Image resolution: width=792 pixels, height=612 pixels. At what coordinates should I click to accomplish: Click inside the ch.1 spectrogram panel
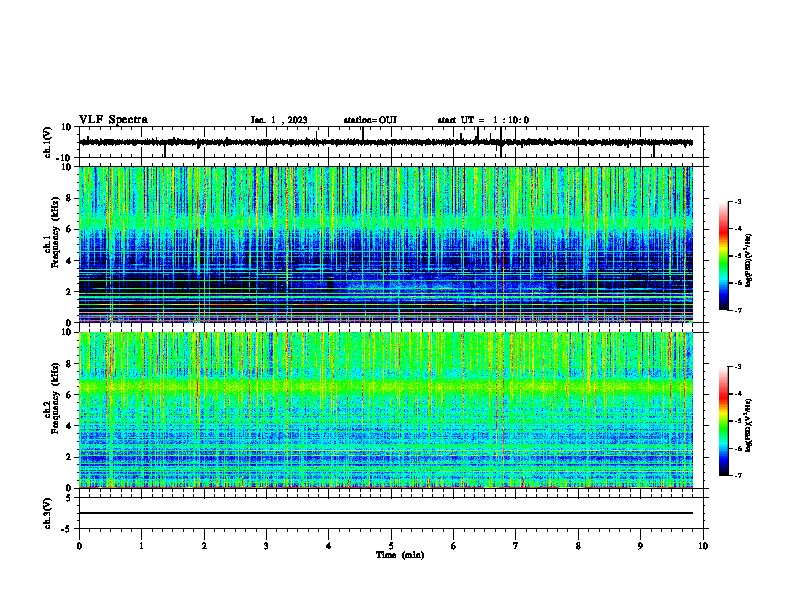coord(386,244)
